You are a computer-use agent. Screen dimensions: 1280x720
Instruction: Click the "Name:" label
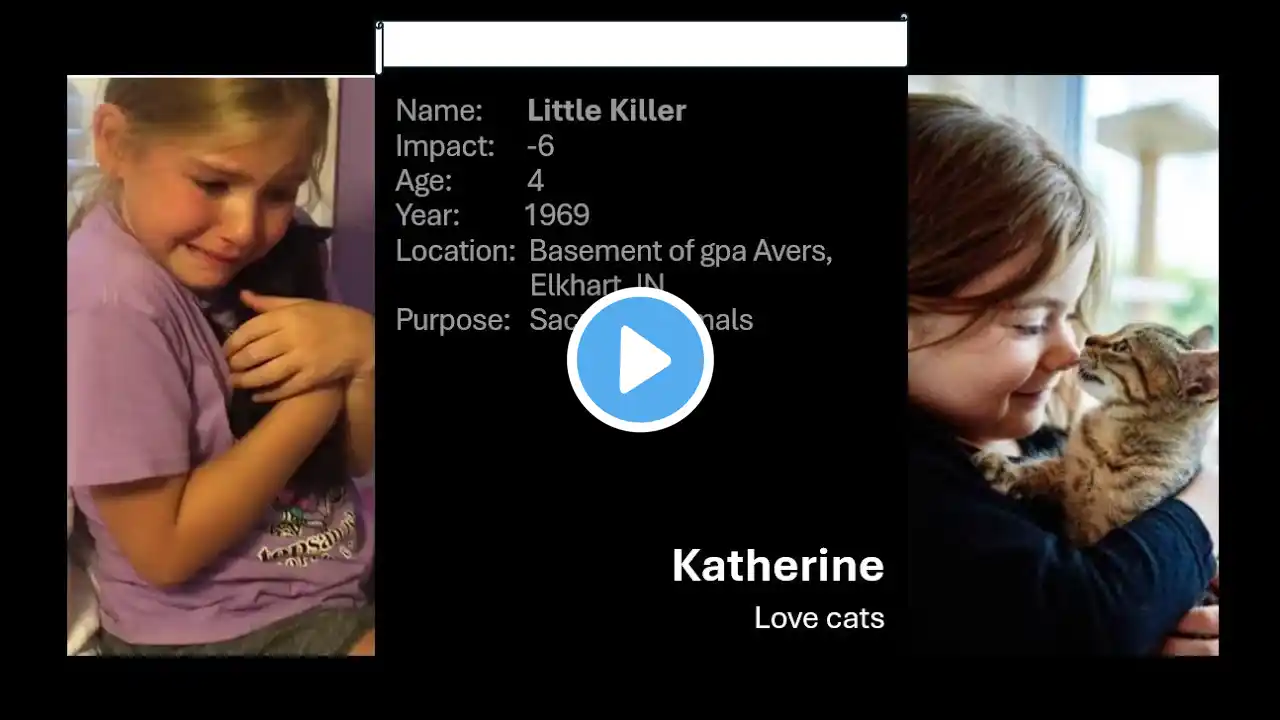click(439, 111)
